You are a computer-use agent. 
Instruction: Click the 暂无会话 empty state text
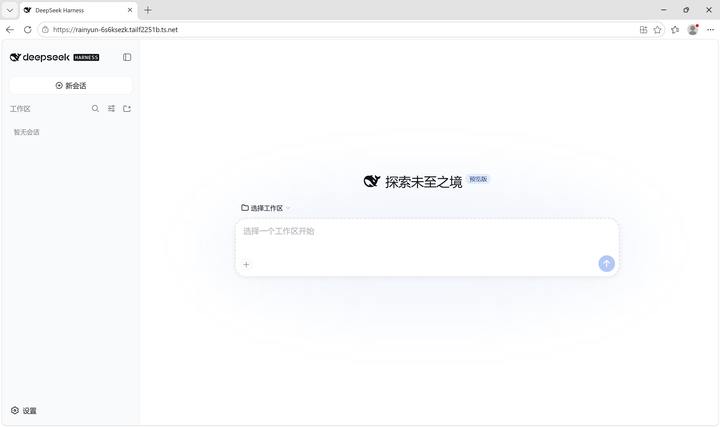pos(27,132)
